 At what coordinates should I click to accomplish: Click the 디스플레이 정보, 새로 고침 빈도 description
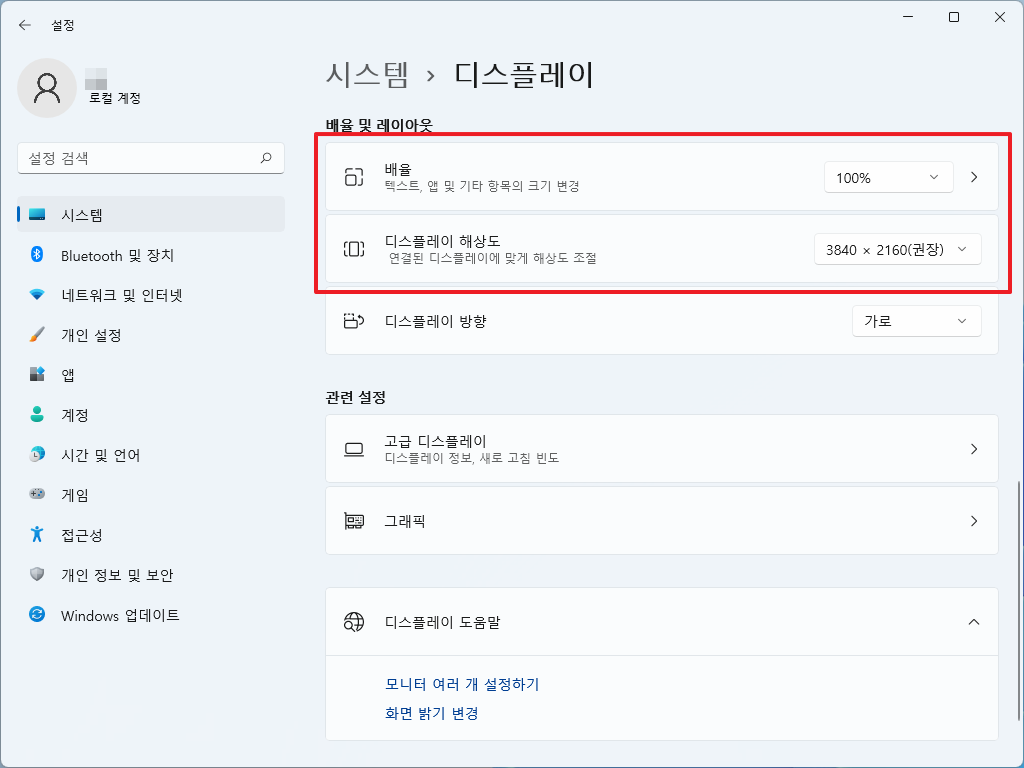472,458
